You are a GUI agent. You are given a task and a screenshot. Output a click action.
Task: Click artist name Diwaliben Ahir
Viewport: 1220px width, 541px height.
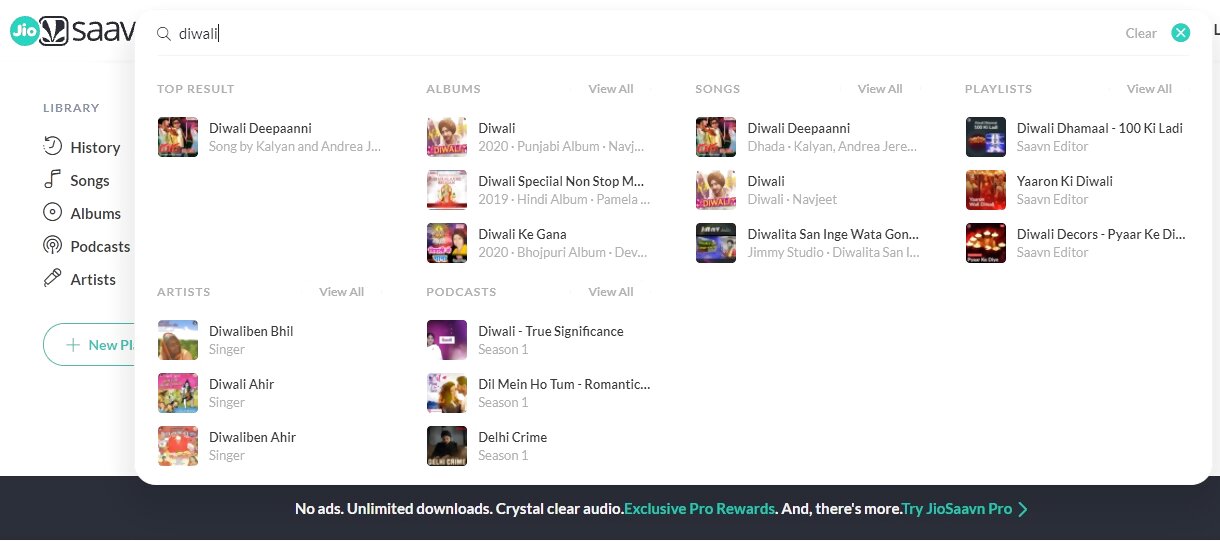[x=252, y=437]
